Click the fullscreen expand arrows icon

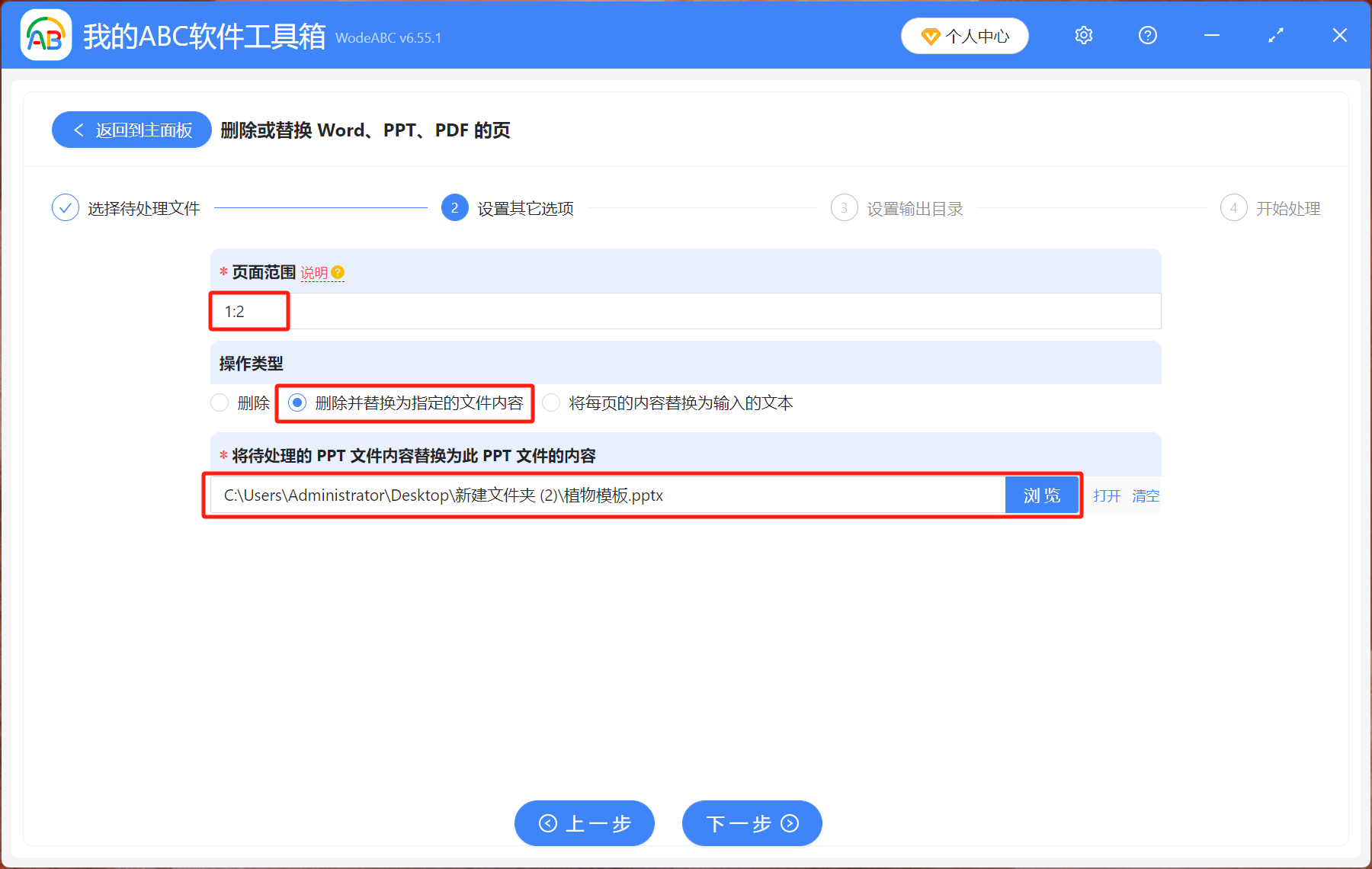click(1275, 35)
